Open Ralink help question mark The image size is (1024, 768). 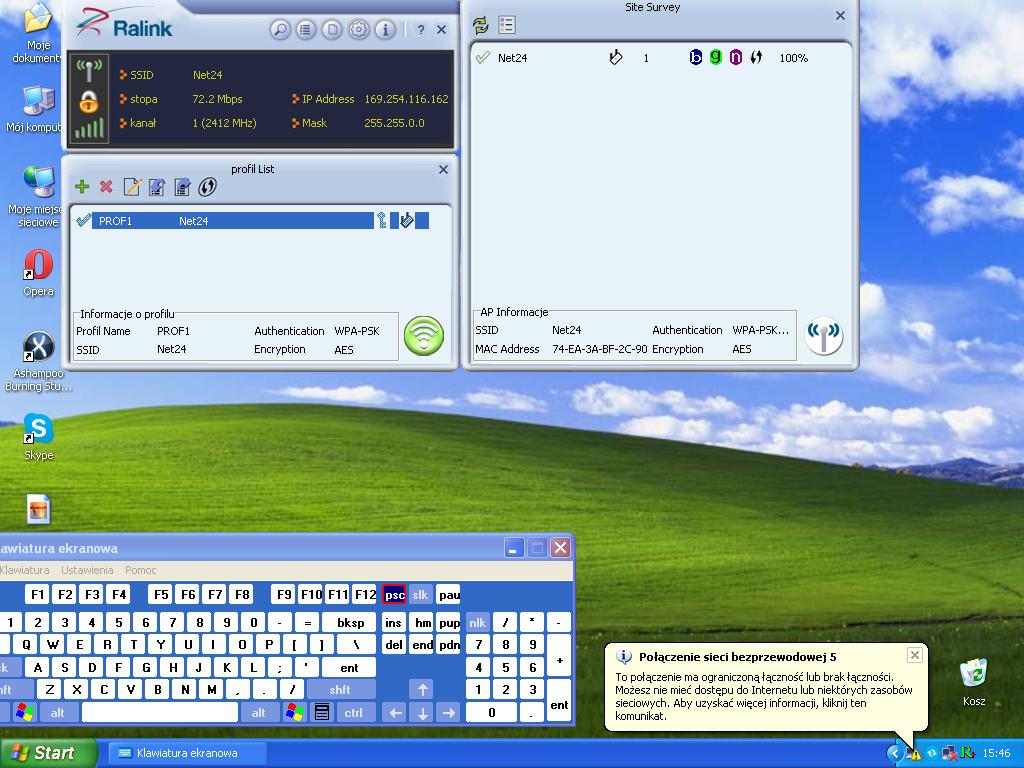[x=421, y=29]
